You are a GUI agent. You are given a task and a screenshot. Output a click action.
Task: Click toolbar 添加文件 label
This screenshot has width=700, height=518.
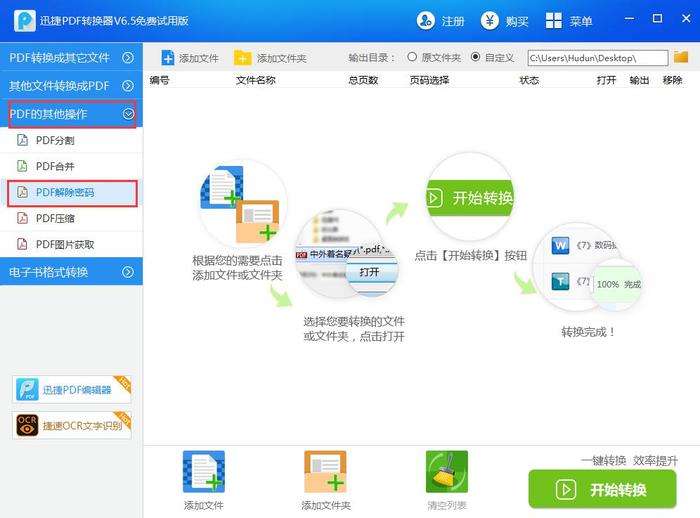click(199, 58)
